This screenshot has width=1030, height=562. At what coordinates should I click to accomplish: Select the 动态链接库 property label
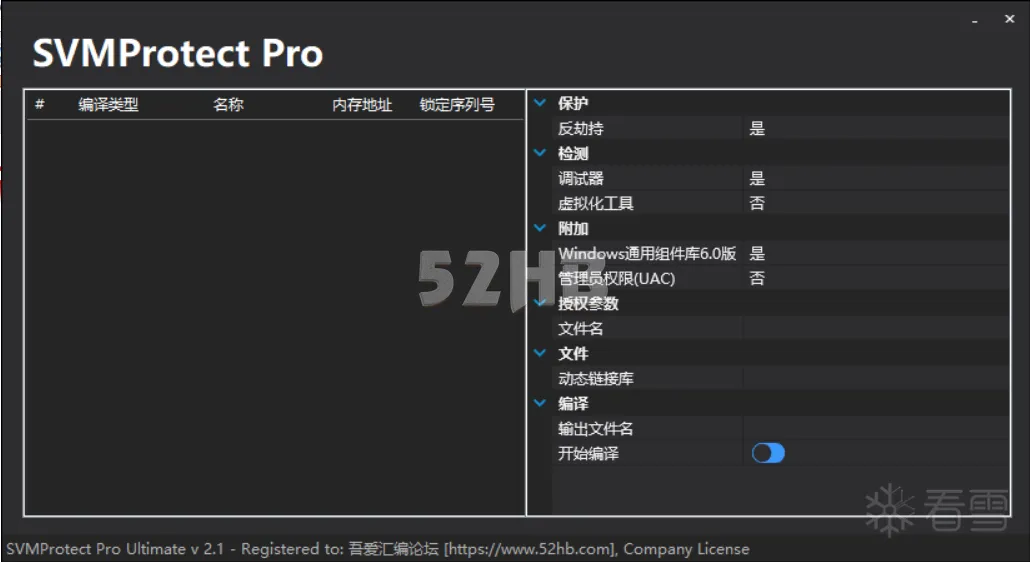coord(596,378)
